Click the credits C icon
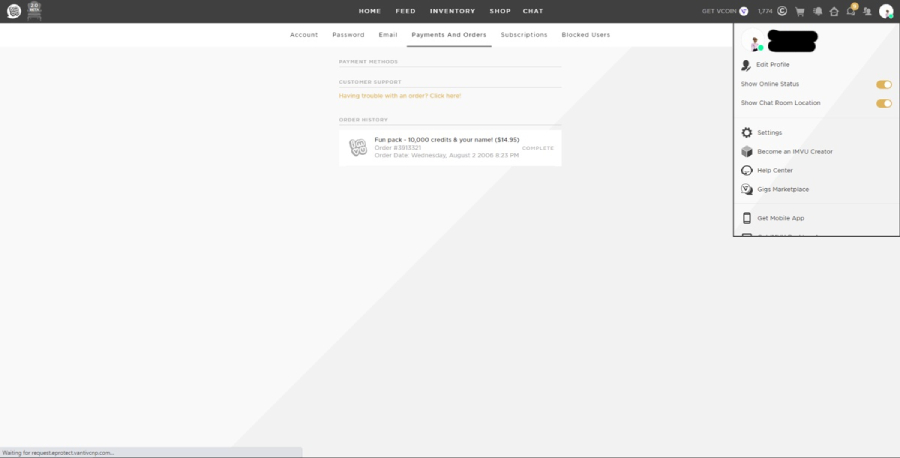This screenshot has height=458, width=900. click(782, 11)
